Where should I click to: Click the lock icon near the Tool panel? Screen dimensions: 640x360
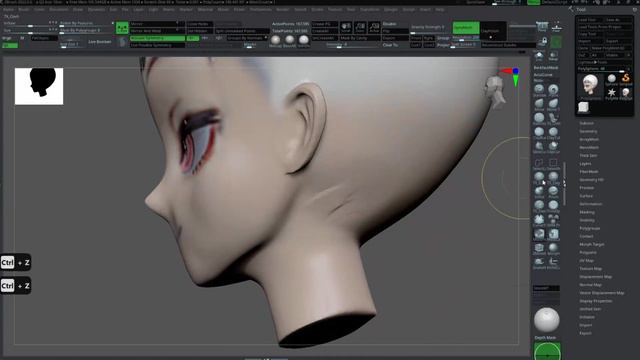pyautogui.click(x=543, y=41)
